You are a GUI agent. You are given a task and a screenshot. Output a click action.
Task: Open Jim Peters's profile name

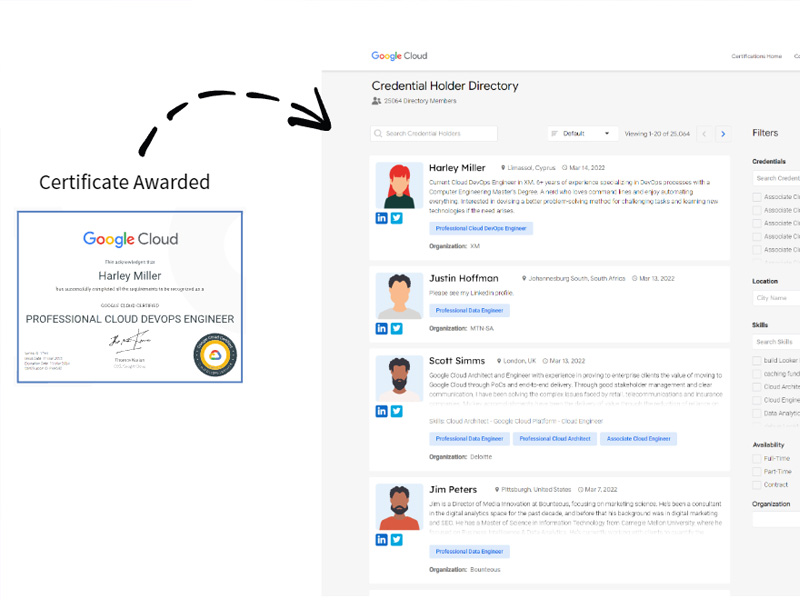coord(453,490)
